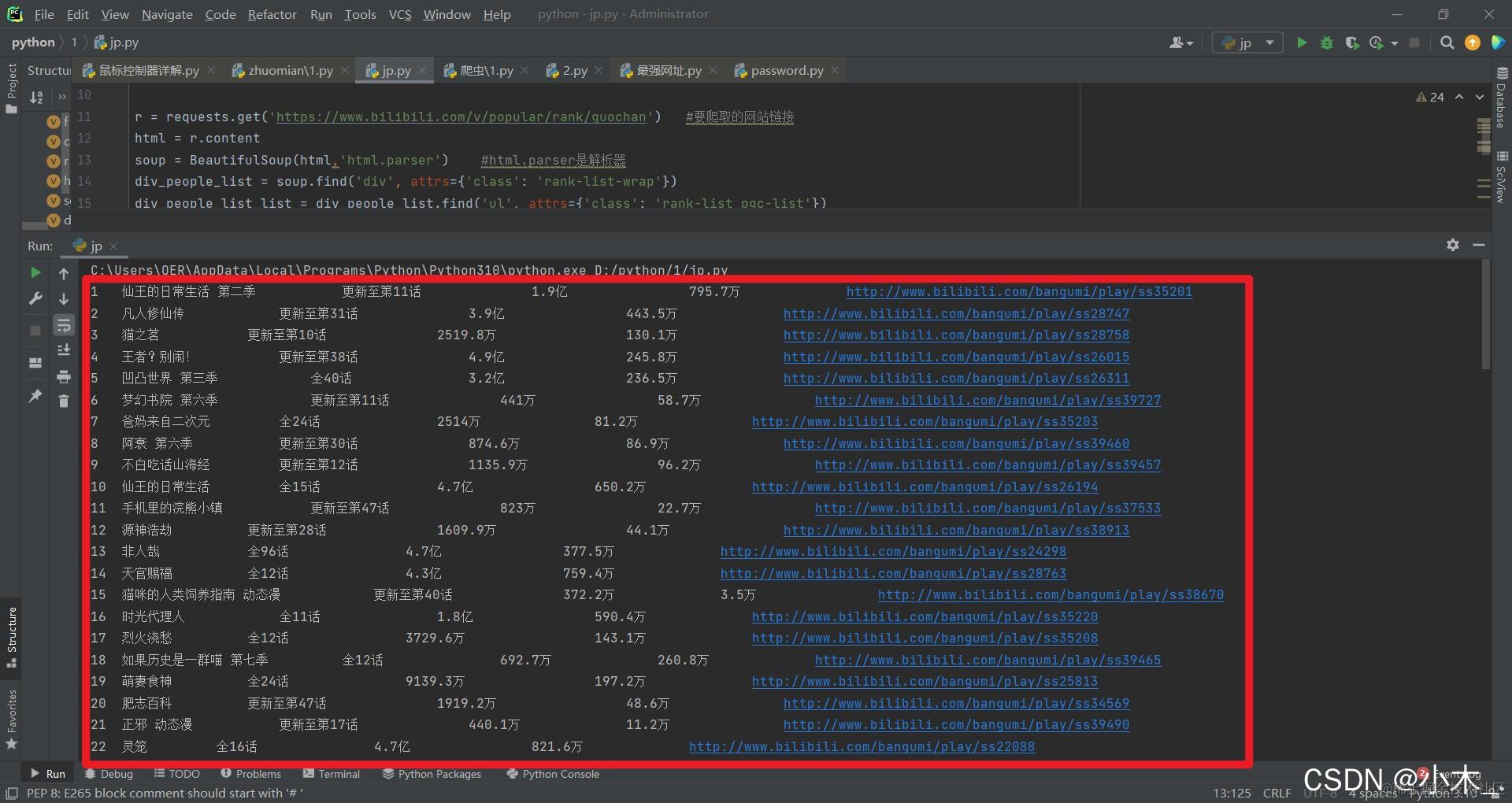The height and width of the screenshot is (803, 1512).
Task: Click the warnings indicator showing 24
Action: 1430,97
